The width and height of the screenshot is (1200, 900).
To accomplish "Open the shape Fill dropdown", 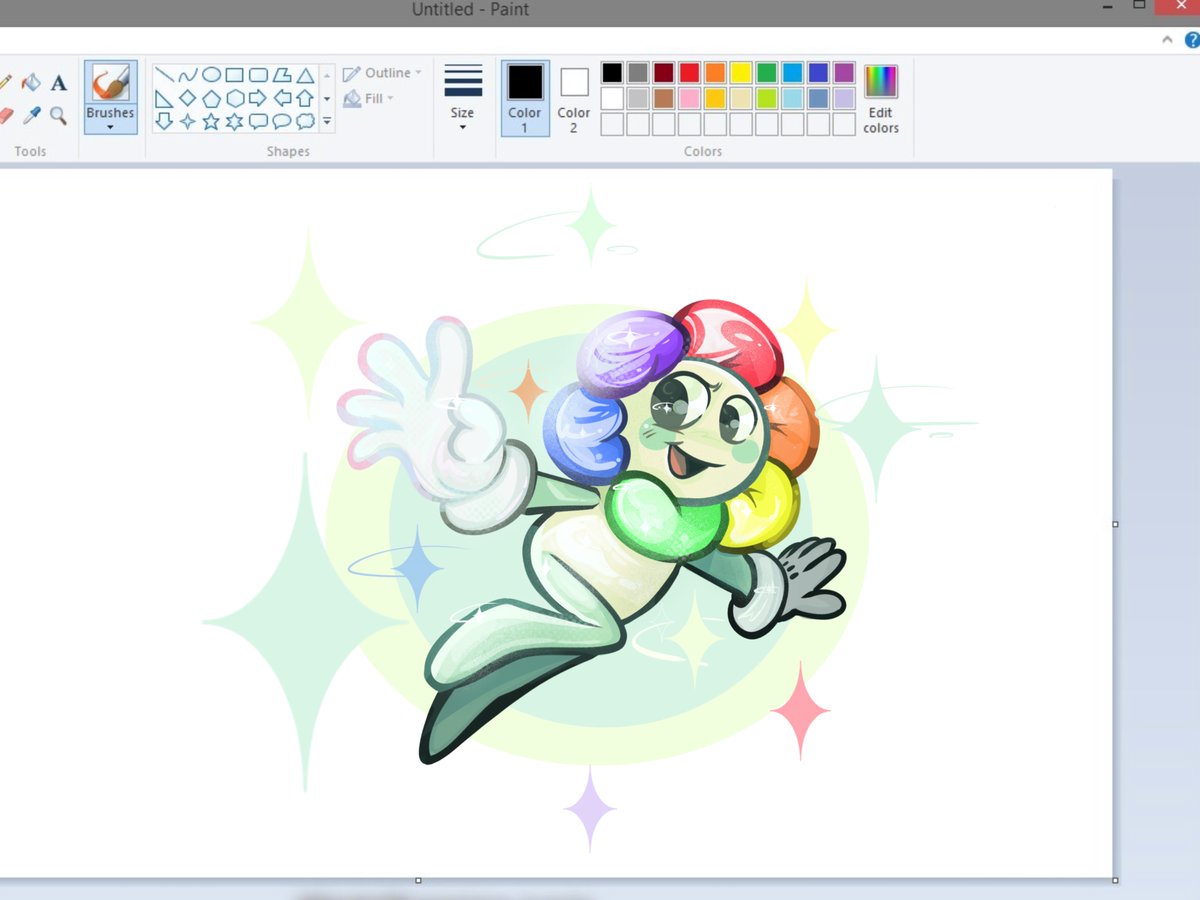I will 368,98.
